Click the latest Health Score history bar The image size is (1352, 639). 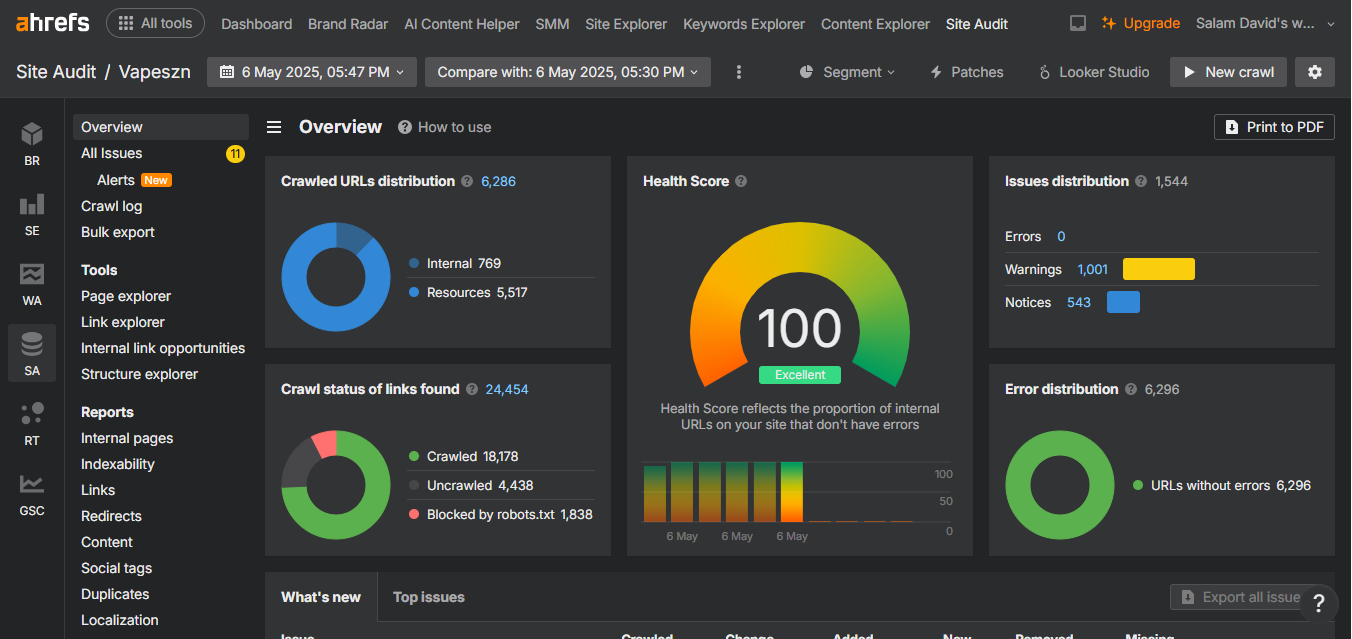(x=792, y=491)
